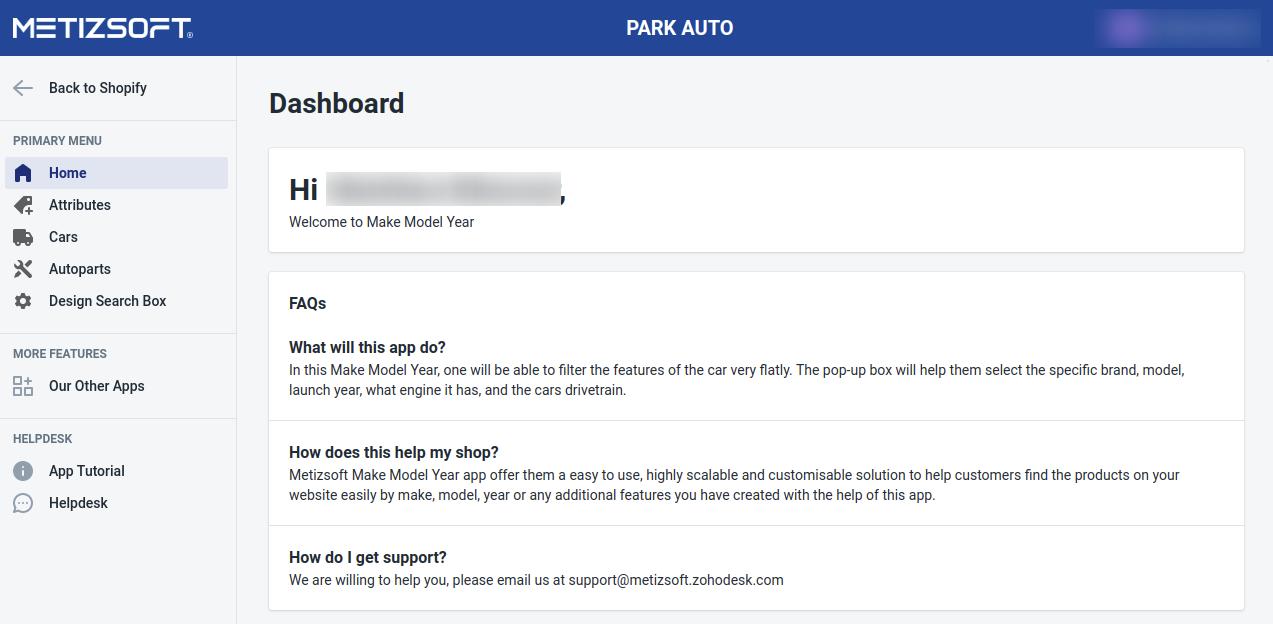Image resolution: width=1273 pixels, height=624 pixels.
Task: Click the Metizsoft logo in header
Action: (103, 28)
